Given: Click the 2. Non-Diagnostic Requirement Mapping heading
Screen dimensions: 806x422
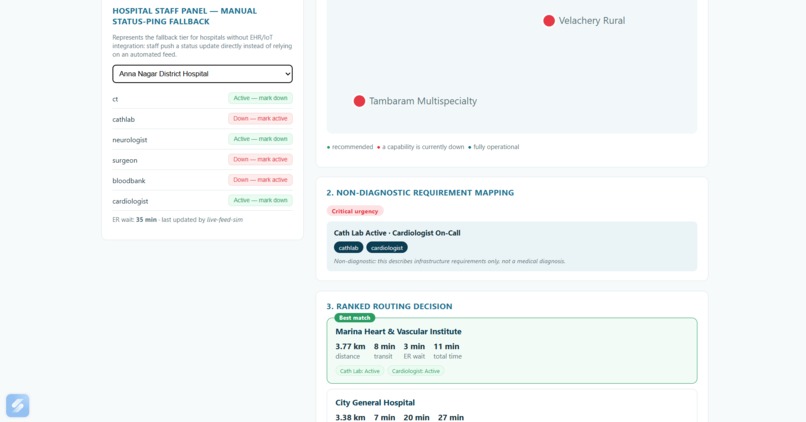Looking at the screenshot, I should click(420, 193).
